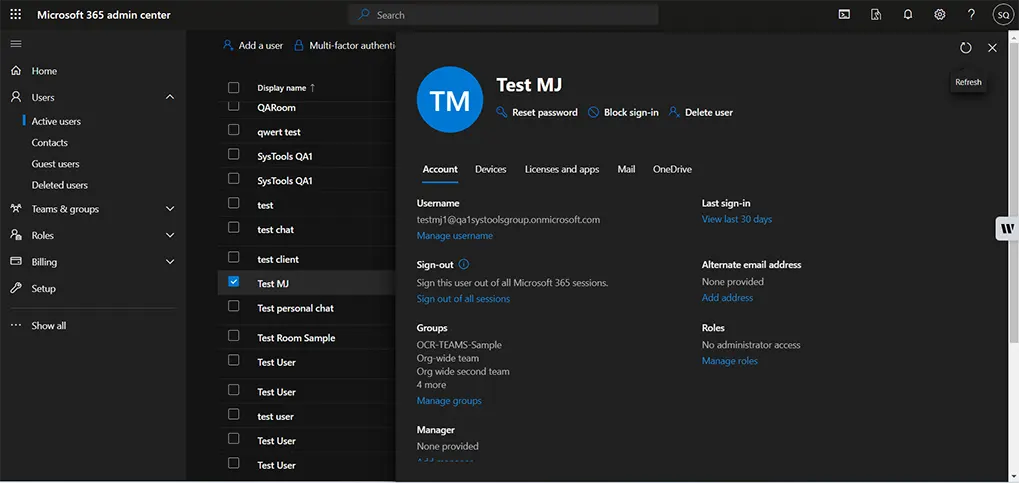Open the SQ account avatar
Viewport: 1019px width, 483px height.
pos(1003,14)
